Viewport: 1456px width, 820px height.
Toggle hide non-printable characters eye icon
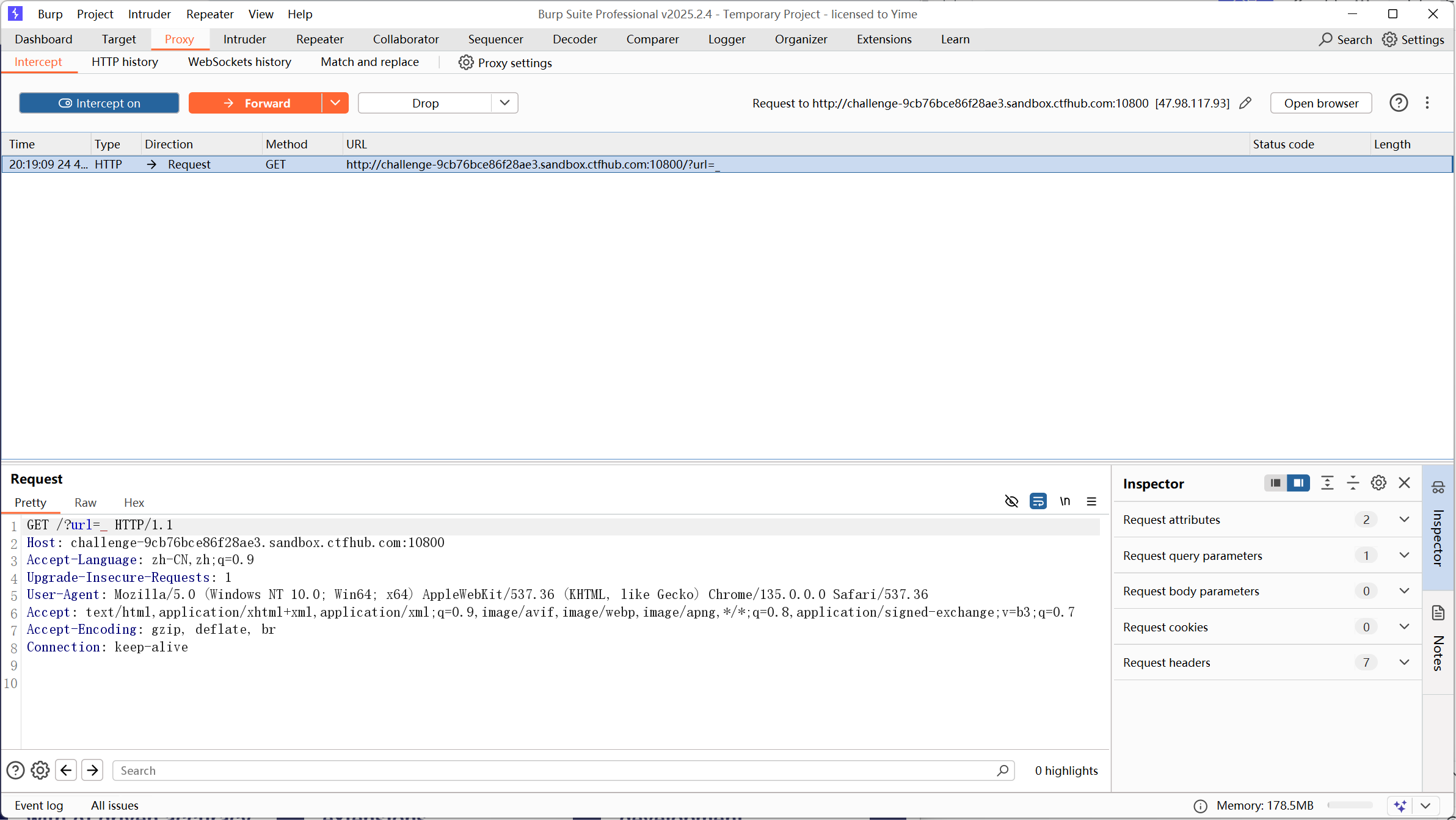tap(1011, 501)
